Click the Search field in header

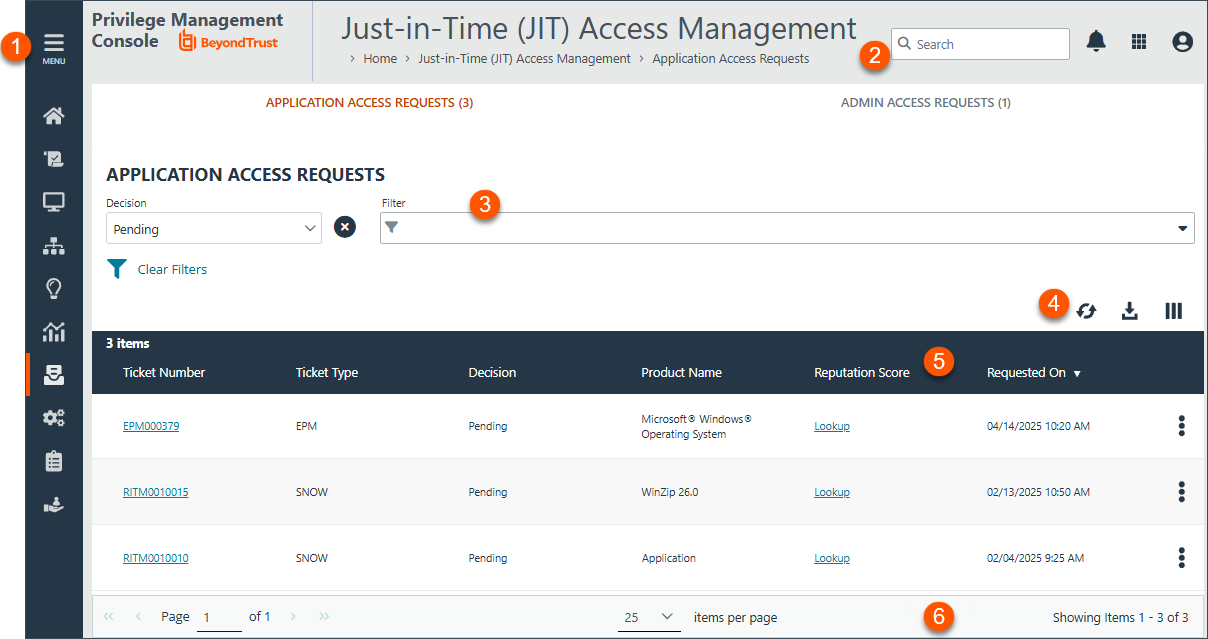(980, 44)
